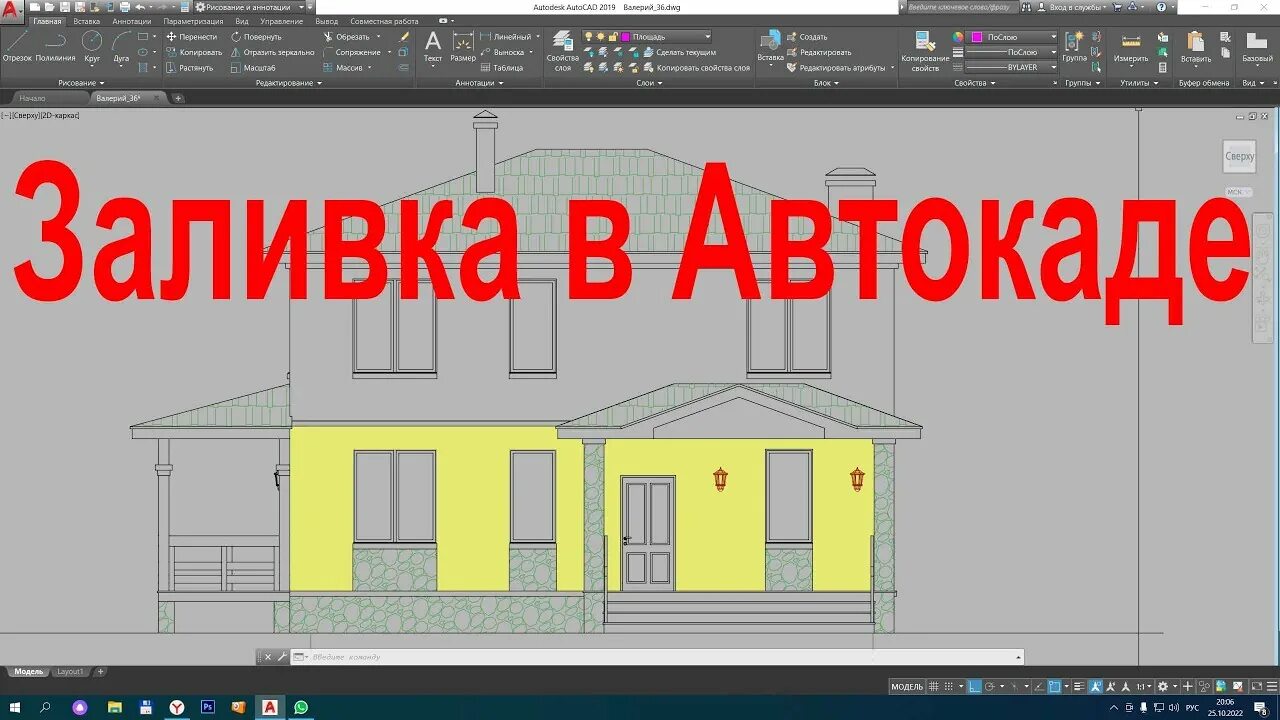Pick the magenta color swatch in Свойства panel

[976, 37]
